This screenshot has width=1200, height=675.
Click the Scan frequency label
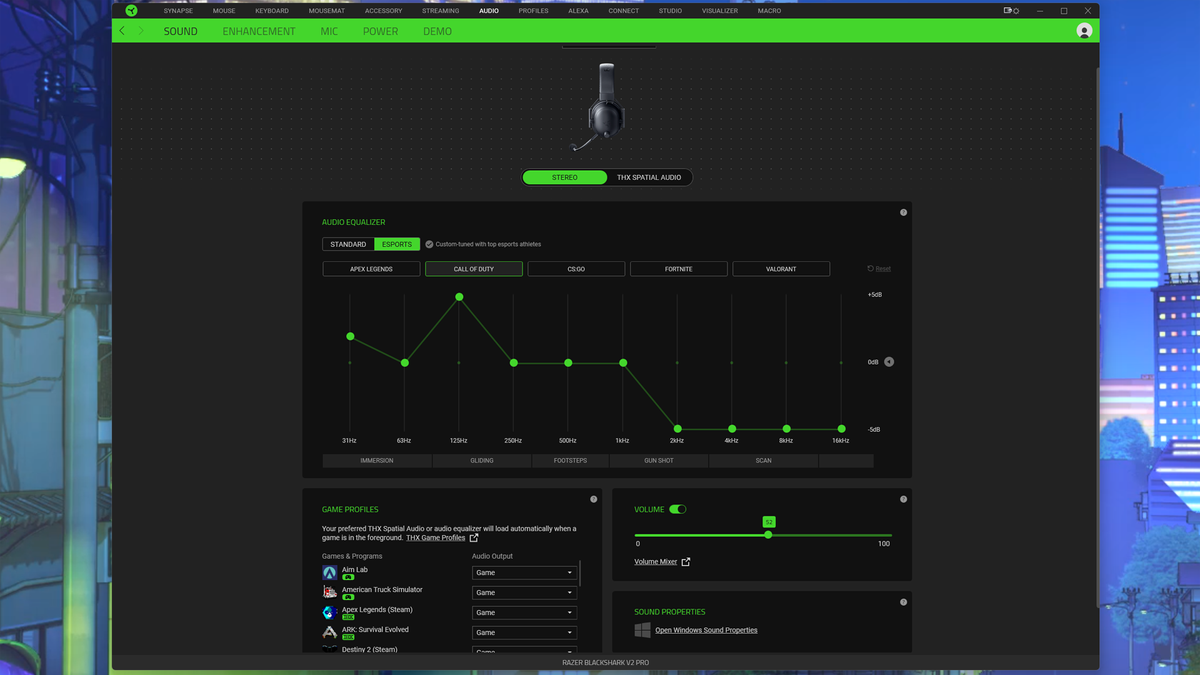[x=764, y=461]
